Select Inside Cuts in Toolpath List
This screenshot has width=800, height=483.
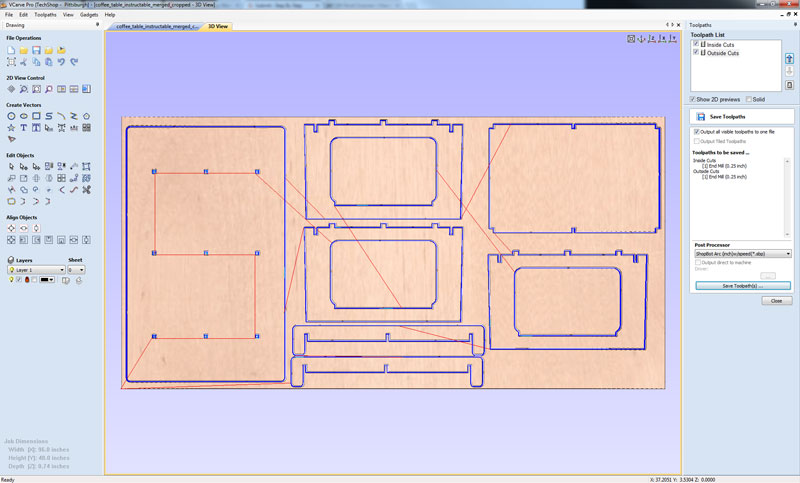tap(720, 45)
